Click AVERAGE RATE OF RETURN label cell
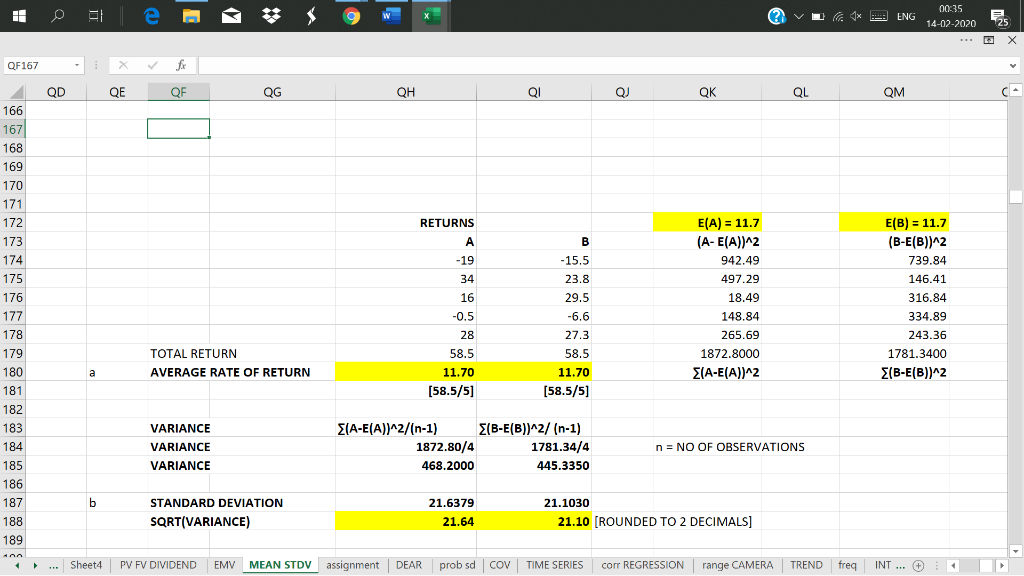 pyautogui.click(x=230, y=372)
